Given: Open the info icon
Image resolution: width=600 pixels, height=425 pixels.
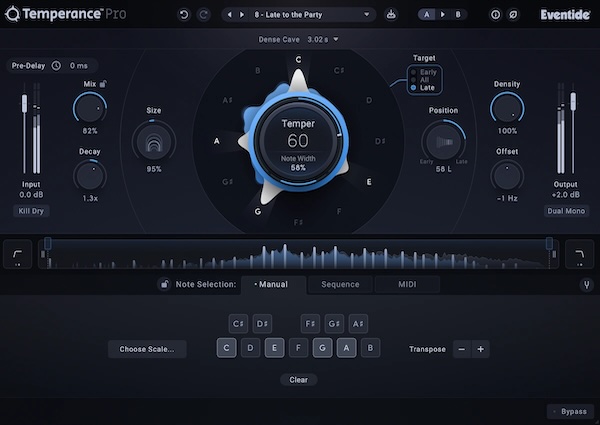Looking at the screenshot, I should 495,15.
